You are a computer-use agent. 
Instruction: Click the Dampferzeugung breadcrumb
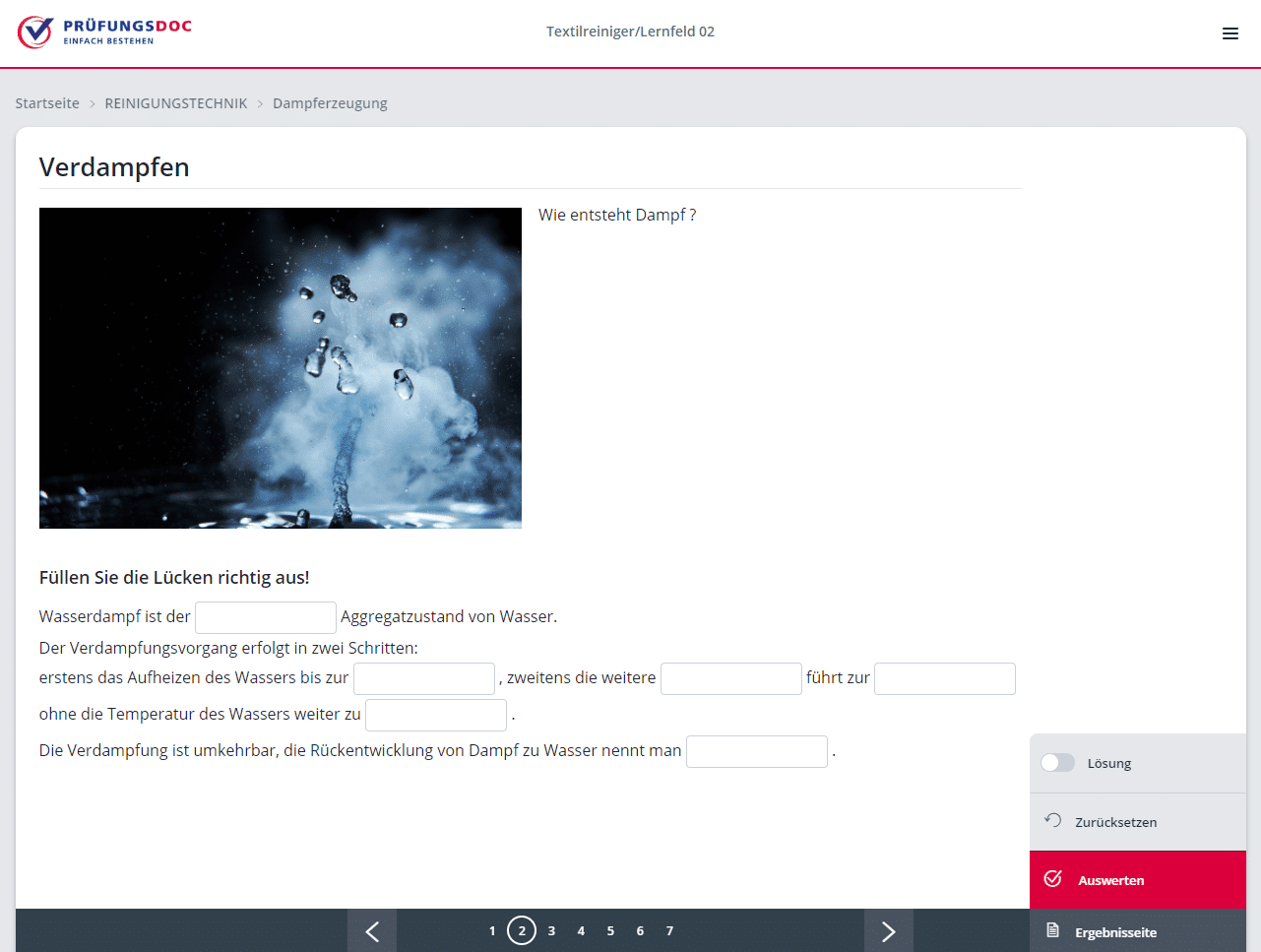(x=330, y=103)
